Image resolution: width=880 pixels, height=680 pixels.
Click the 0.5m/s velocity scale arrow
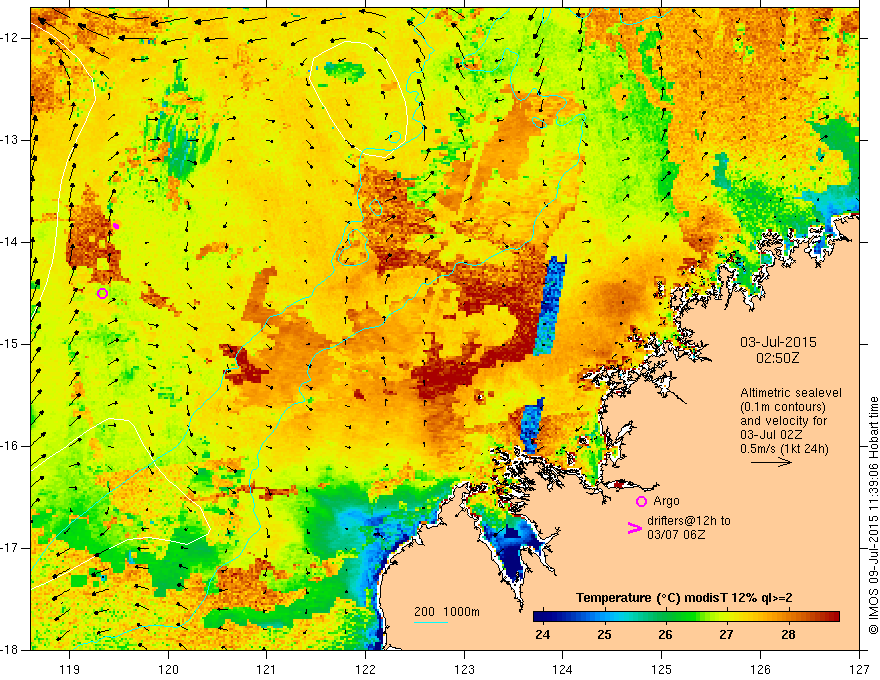(x=771, y=462)
